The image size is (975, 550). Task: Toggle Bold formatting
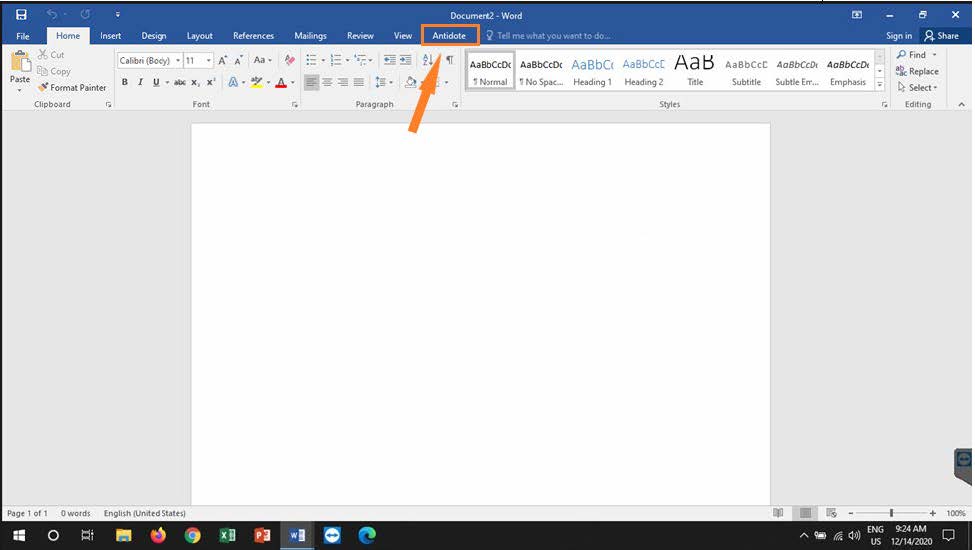coord(125,83)
